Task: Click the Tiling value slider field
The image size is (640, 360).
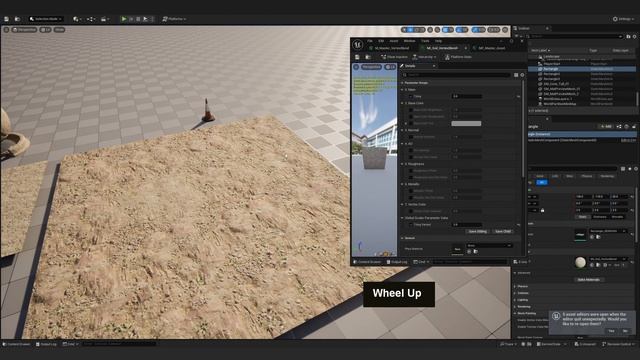Action: (x=467, y=96)
